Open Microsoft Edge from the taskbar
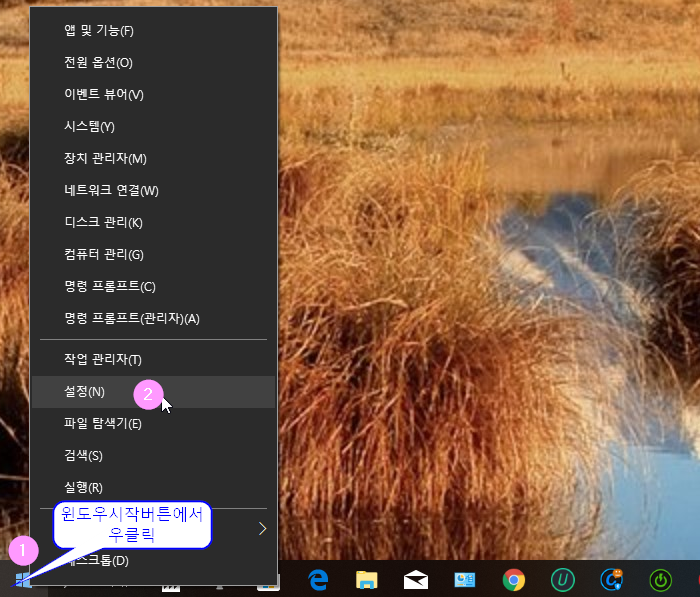 318,580
